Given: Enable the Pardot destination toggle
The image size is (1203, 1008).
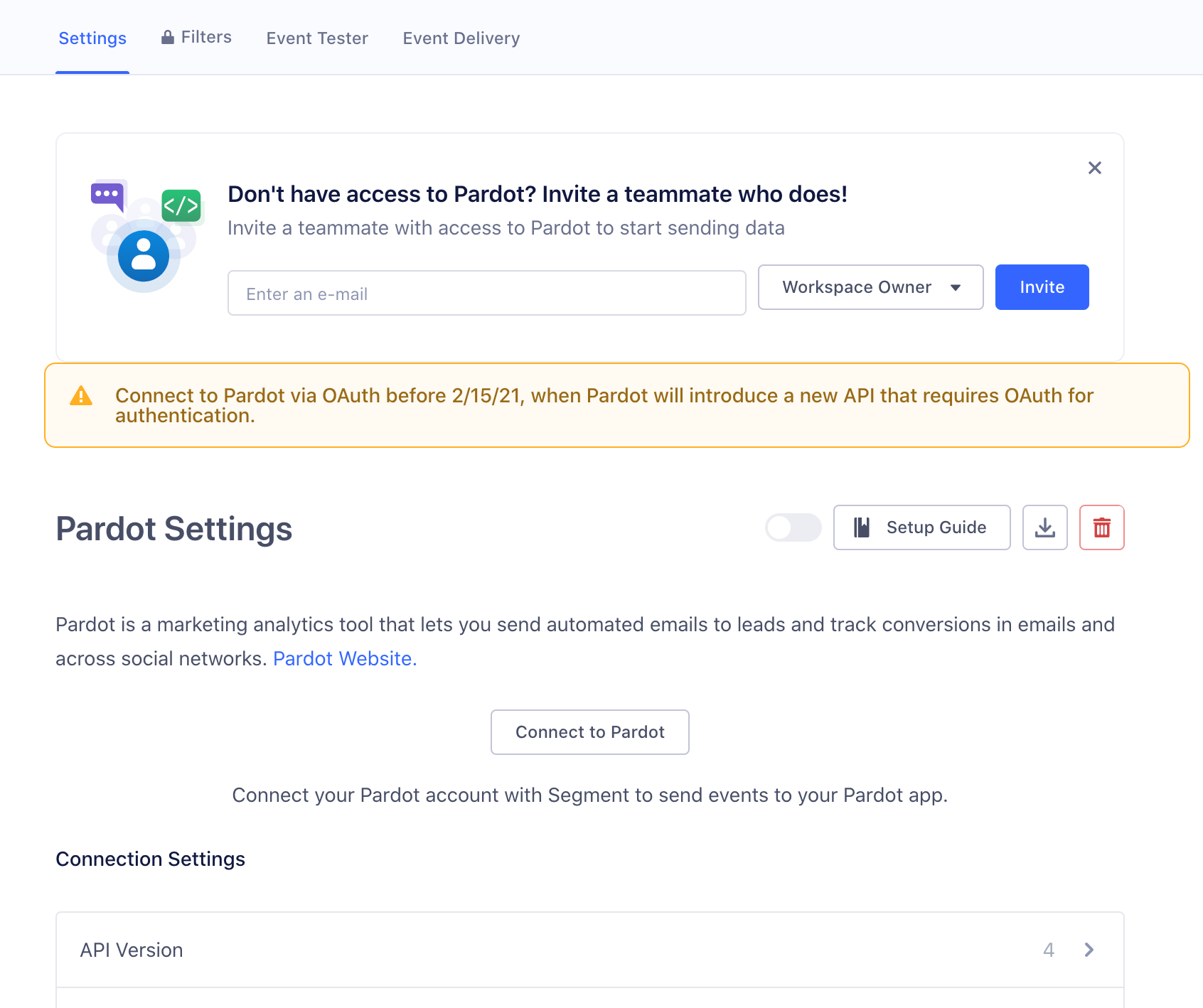Looking at the screenshot, I should [x=793, y=527].
